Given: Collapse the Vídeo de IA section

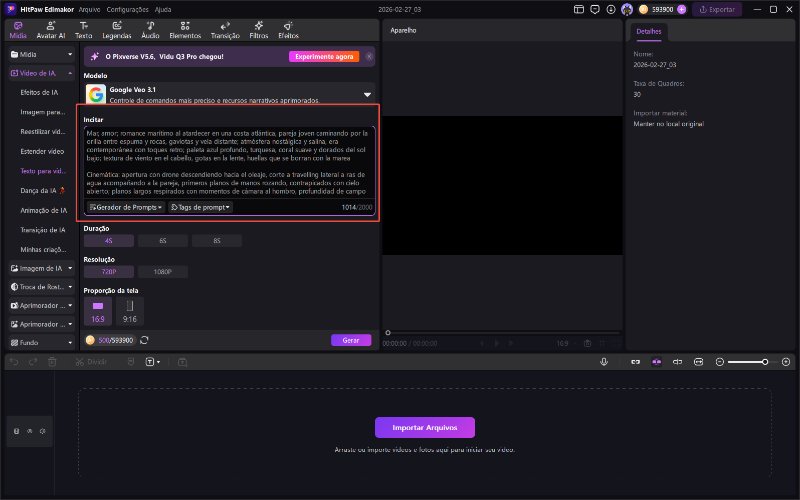Looking at the screenshot, I should [41, 73].
